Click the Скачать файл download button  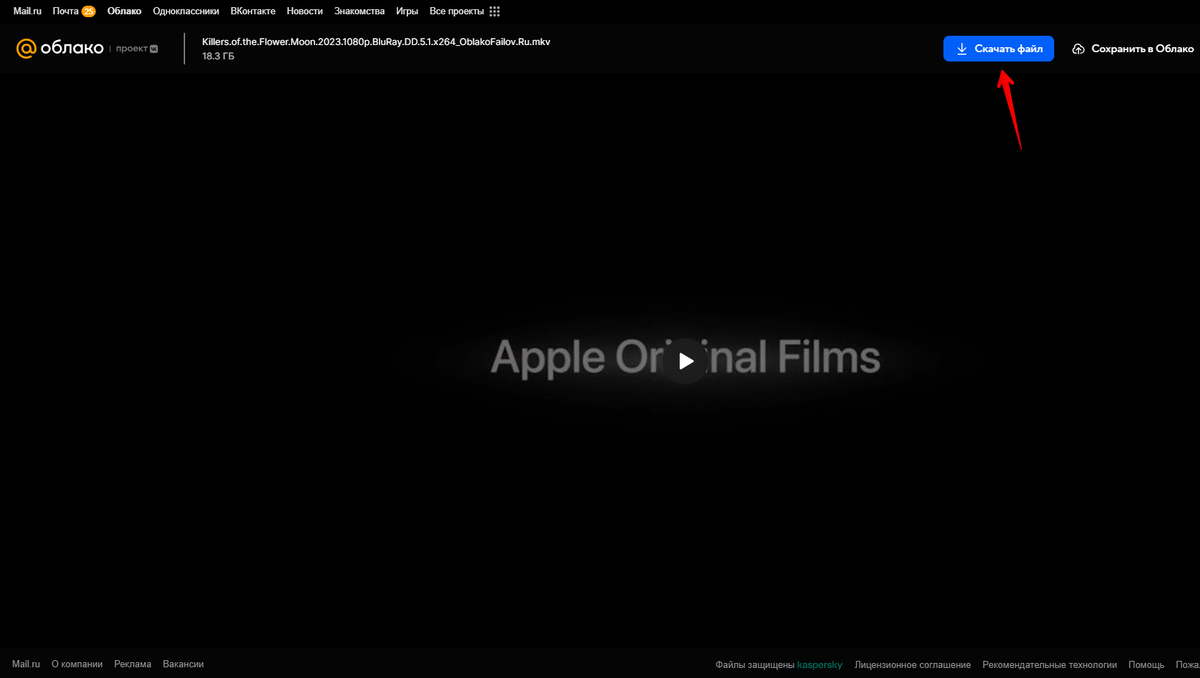point(998,49)
